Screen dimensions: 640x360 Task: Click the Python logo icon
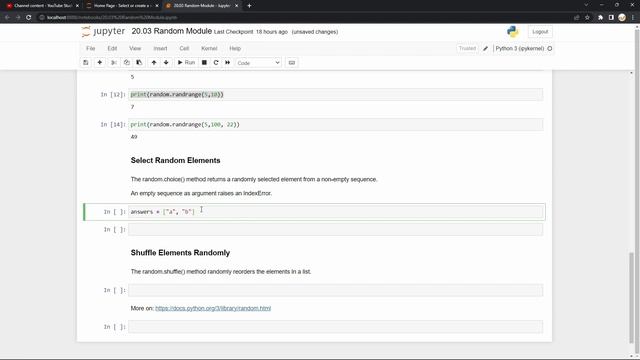point(513,31)
